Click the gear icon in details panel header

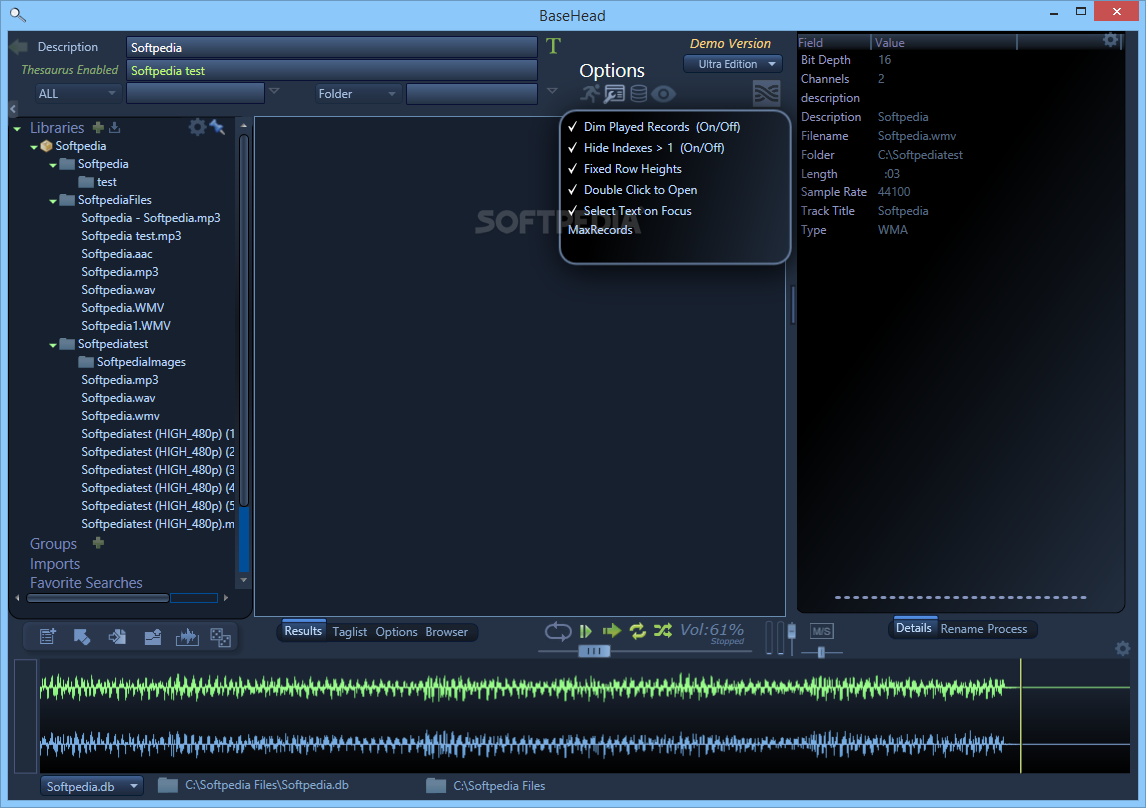coord(1110,40)
